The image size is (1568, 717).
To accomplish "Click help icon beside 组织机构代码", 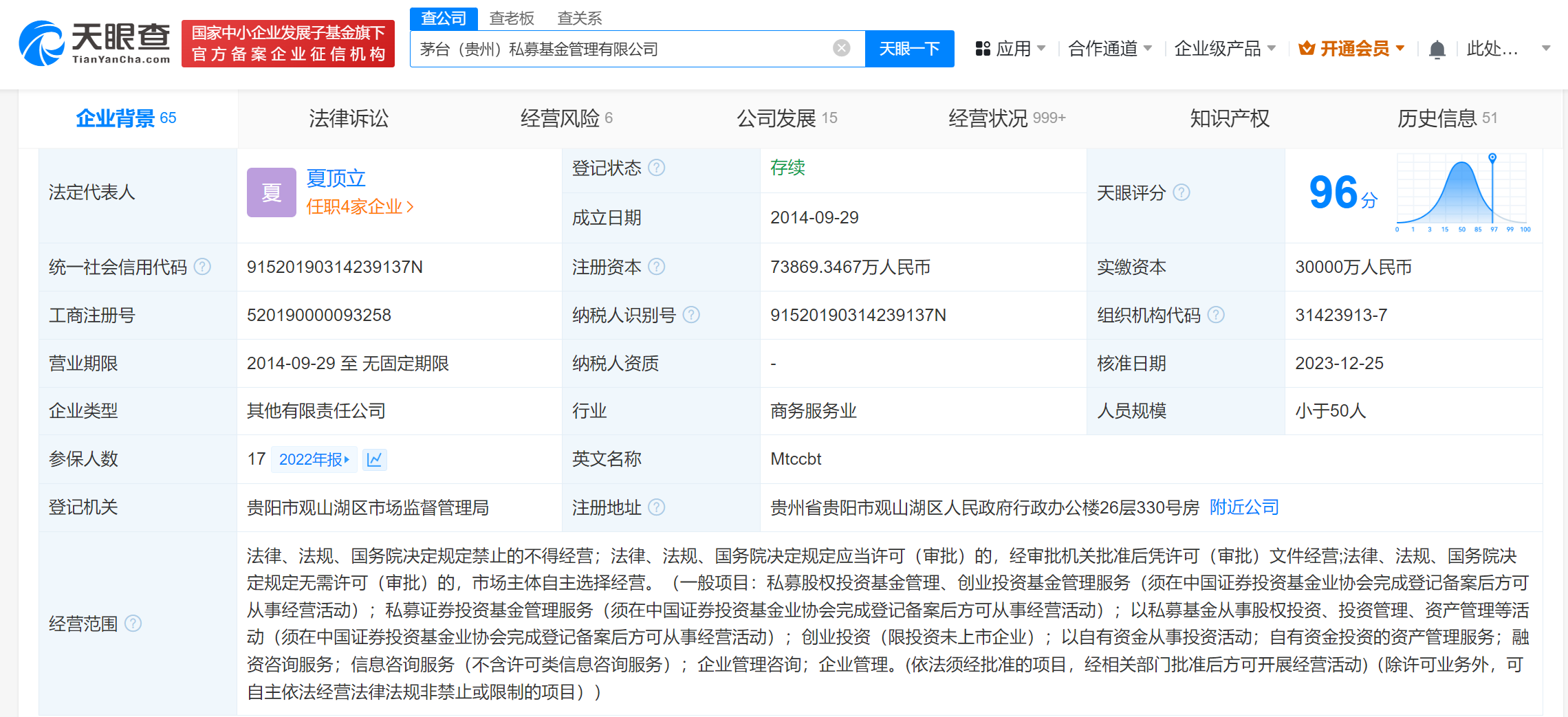I will point(1216,315).
